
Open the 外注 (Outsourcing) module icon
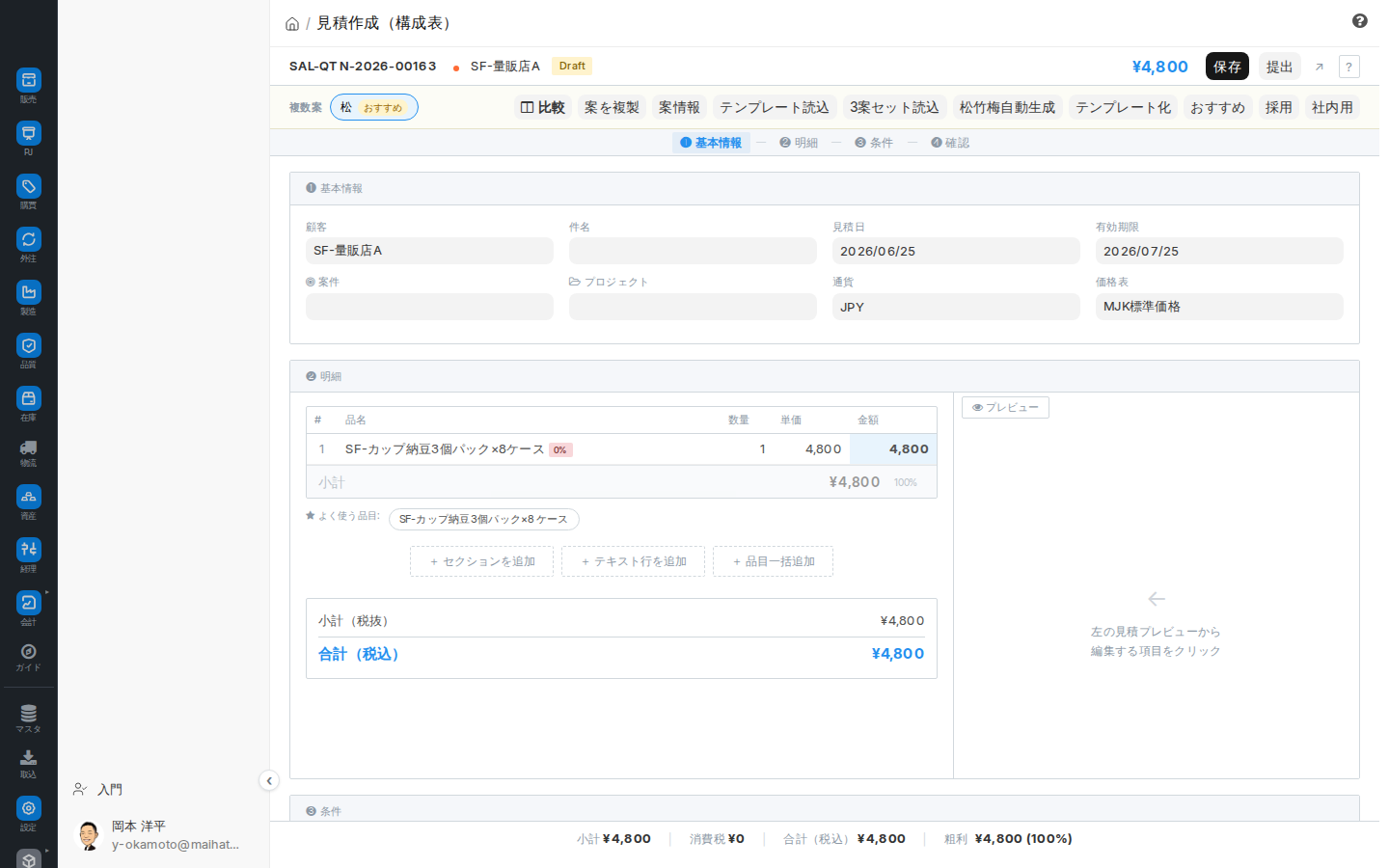click(x=29, y=239)
